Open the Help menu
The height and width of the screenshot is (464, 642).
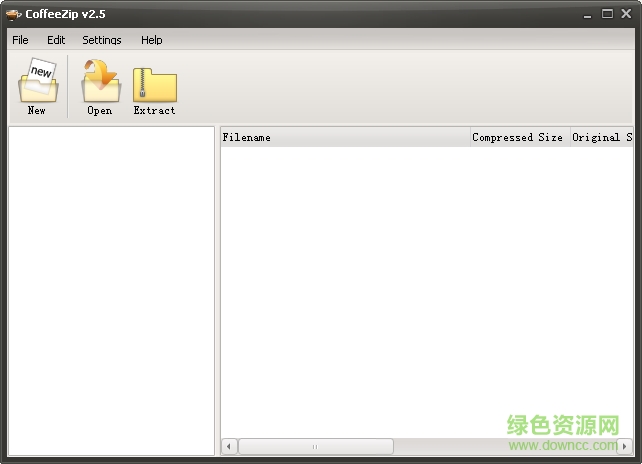point(151,40)
